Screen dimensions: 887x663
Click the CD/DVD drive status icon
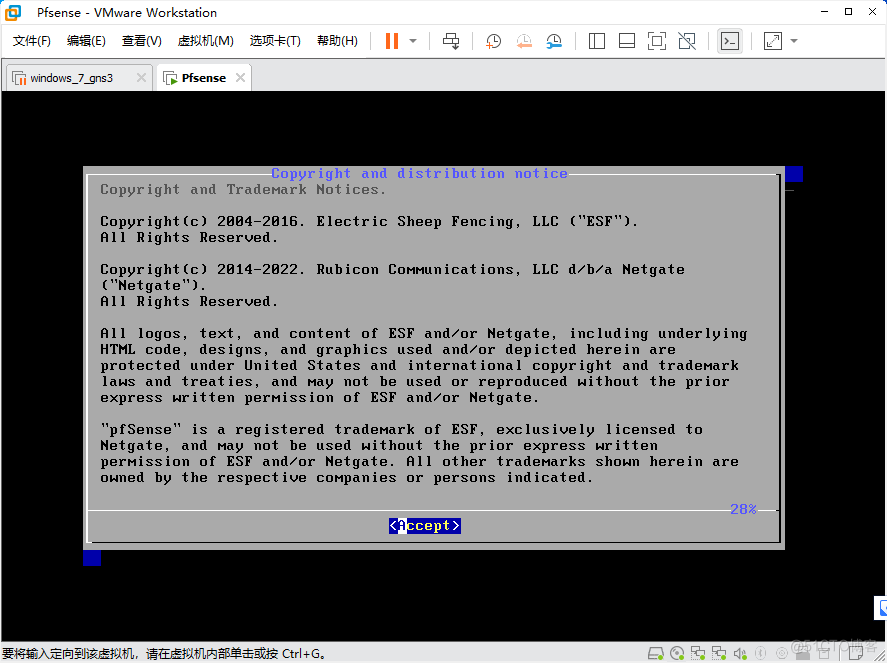pyautogui.click(x=677, y=653)
